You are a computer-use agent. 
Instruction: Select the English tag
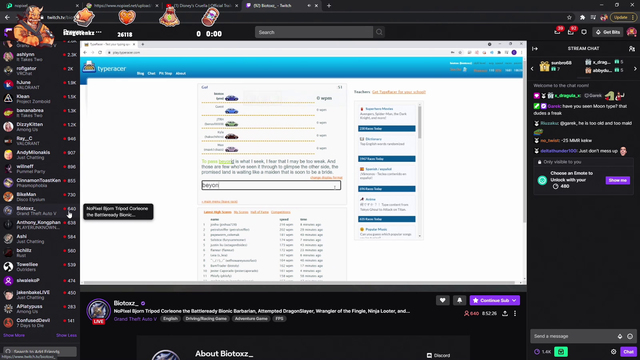(170, 319)
